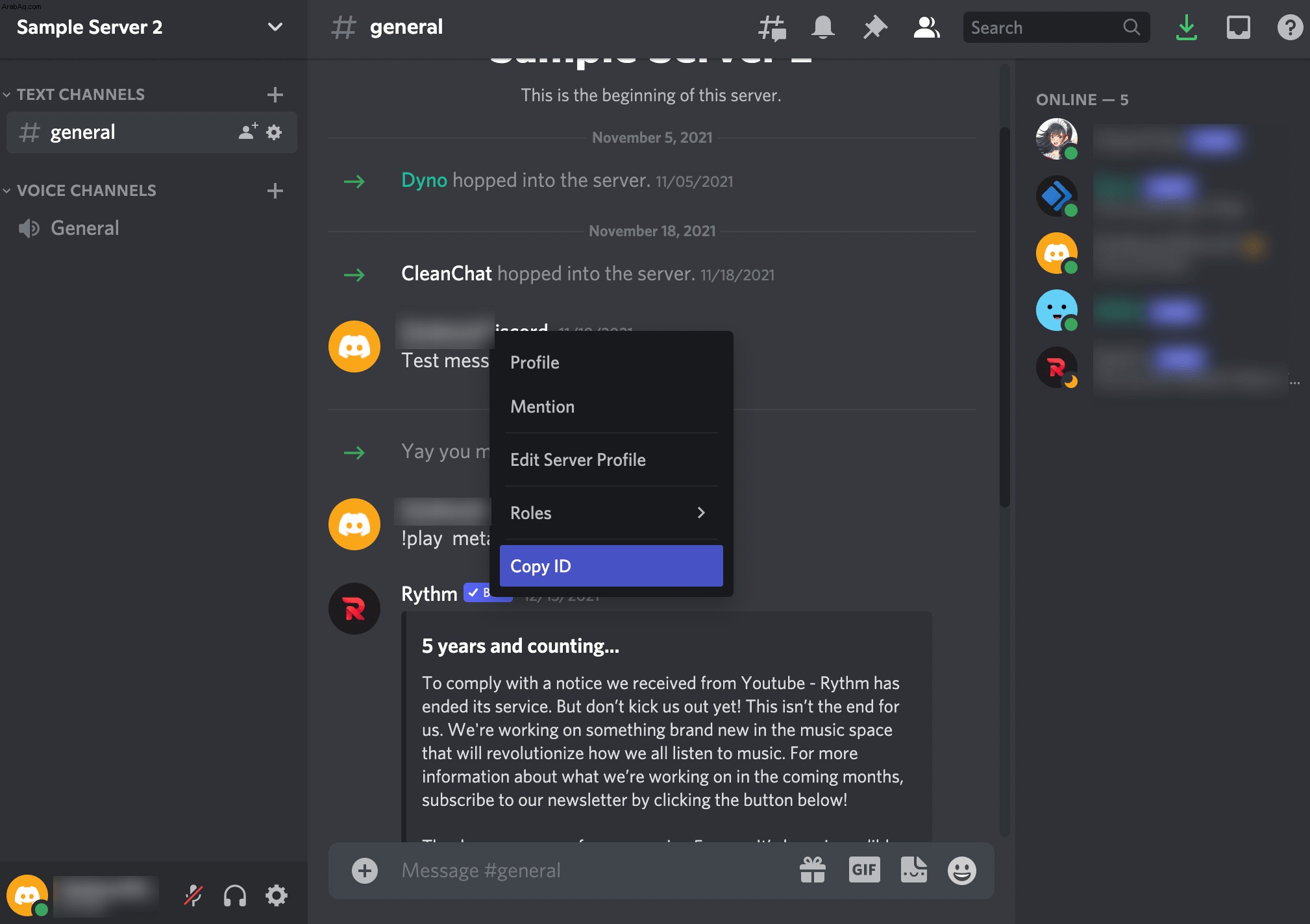Click the orange Discord avatar beside !play message
Viewport: 1310px width, 924px height.
(354, 524)
